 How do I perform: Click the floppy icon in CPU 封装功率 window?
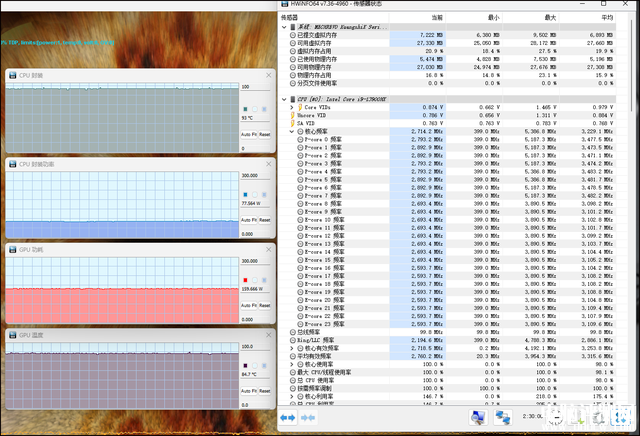pyautogui.click(x=13, y=164)
